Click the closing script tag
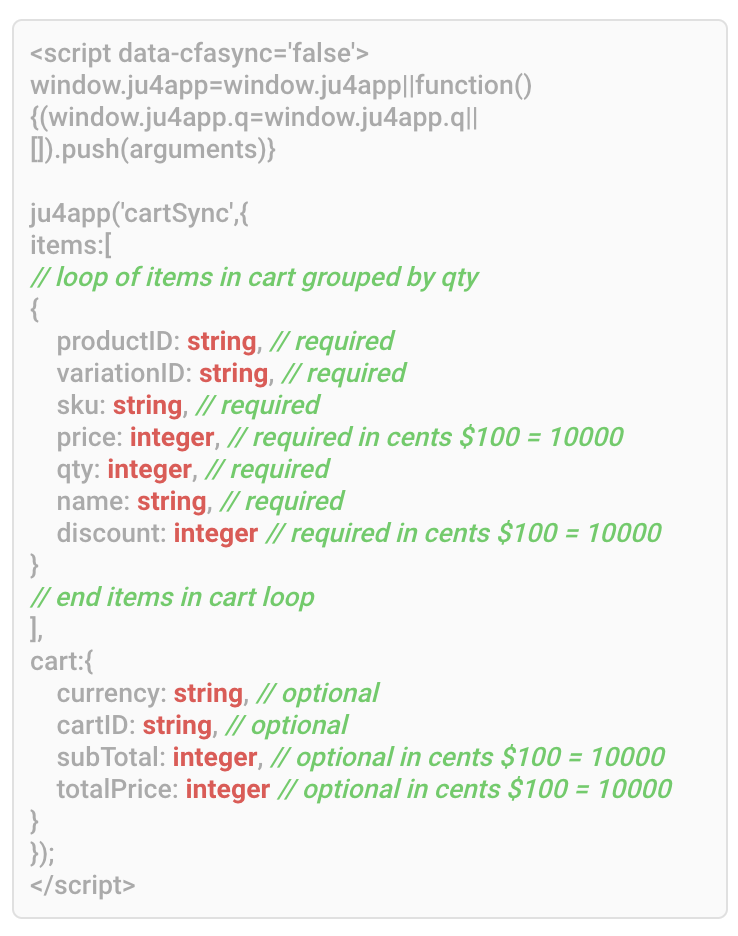738x936 pixels. pyautogui.click(x=82, y=885)
